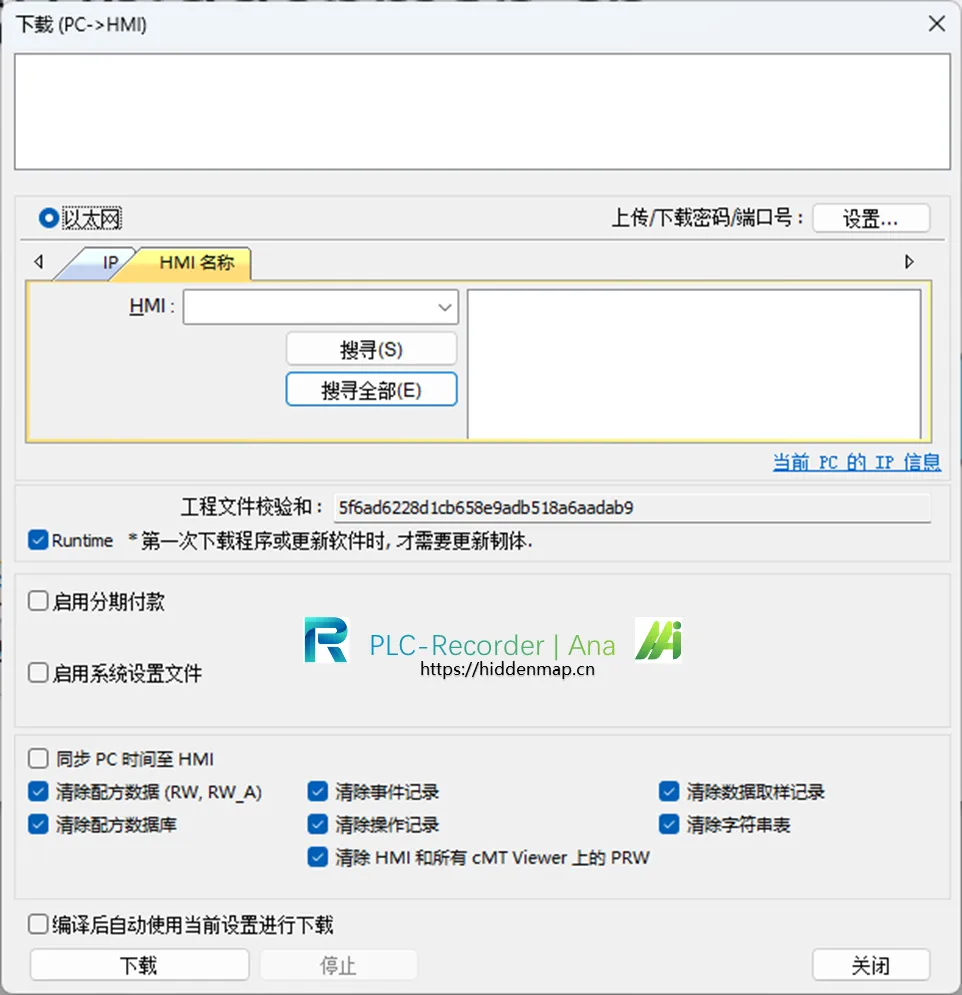The width and height of the screenshot is (962, 995).
Task: Enable 同步 PC 时间至 HMI checkbox
Action: tap(38, 758)
